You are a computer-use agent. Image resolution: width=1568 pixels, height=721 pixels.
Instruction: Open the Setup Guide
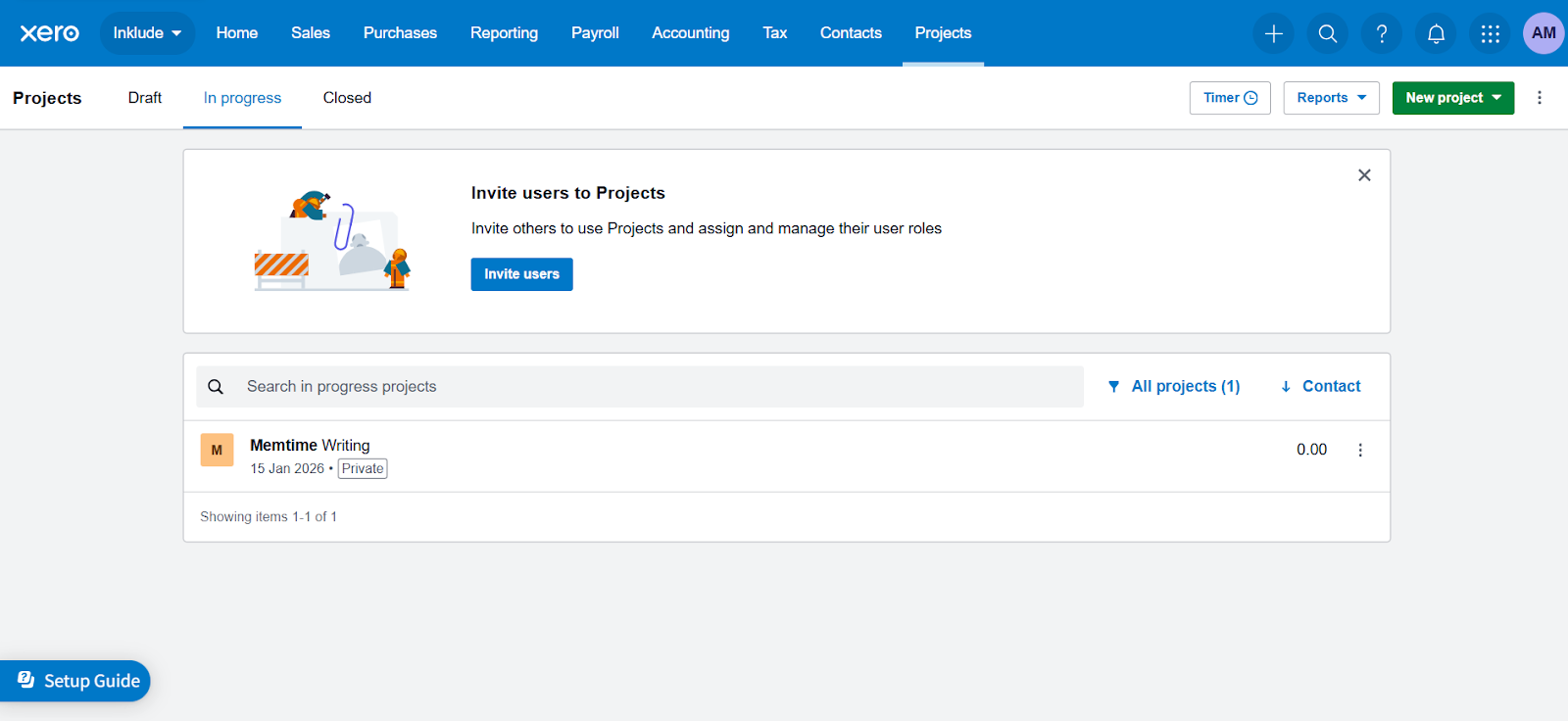pos(75,681)
